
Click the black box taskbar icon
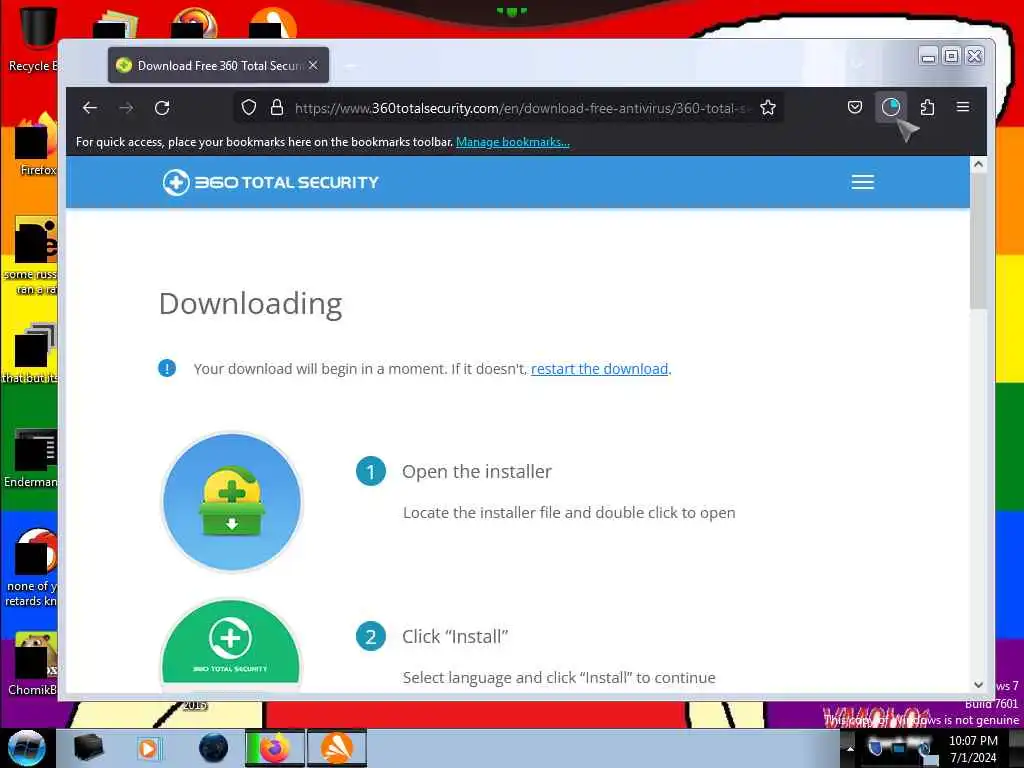pyautogui.click(x=88, y=748)
